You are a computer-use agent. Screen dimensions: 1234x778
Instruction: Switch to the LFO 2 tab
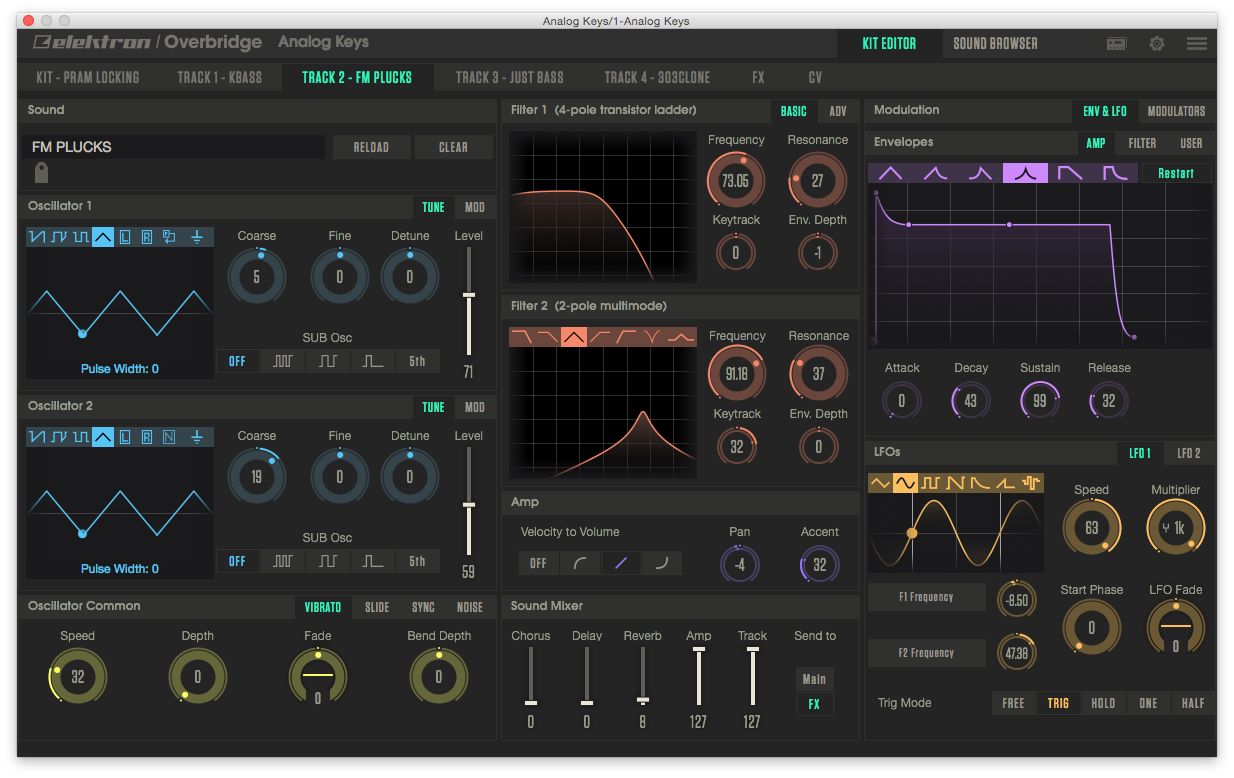(x=1189, y=453)
